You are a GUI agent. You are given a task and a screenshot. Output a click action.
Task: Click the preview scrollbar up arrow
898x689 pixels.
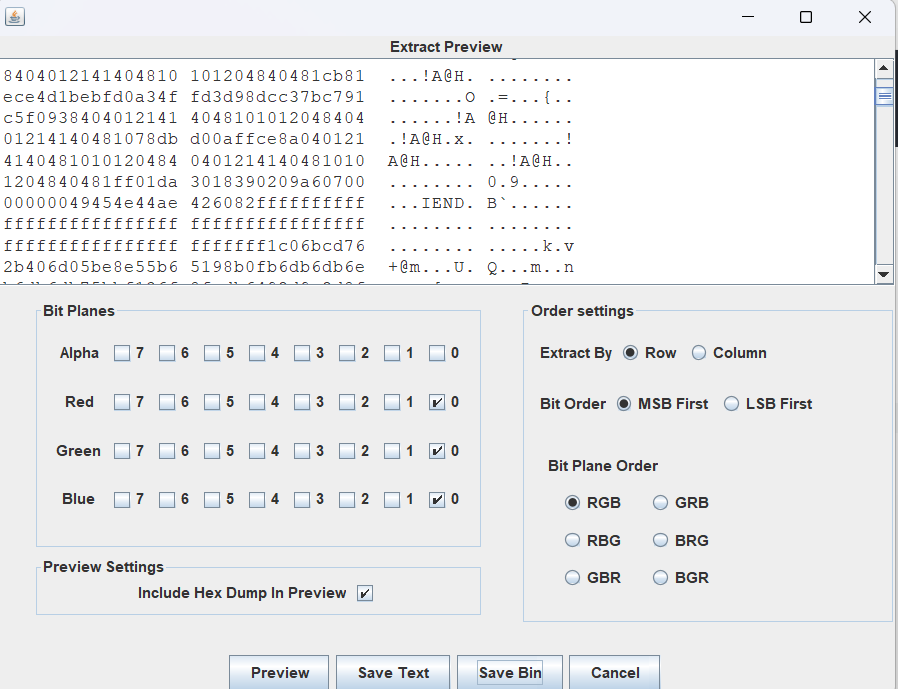(884, 69)
